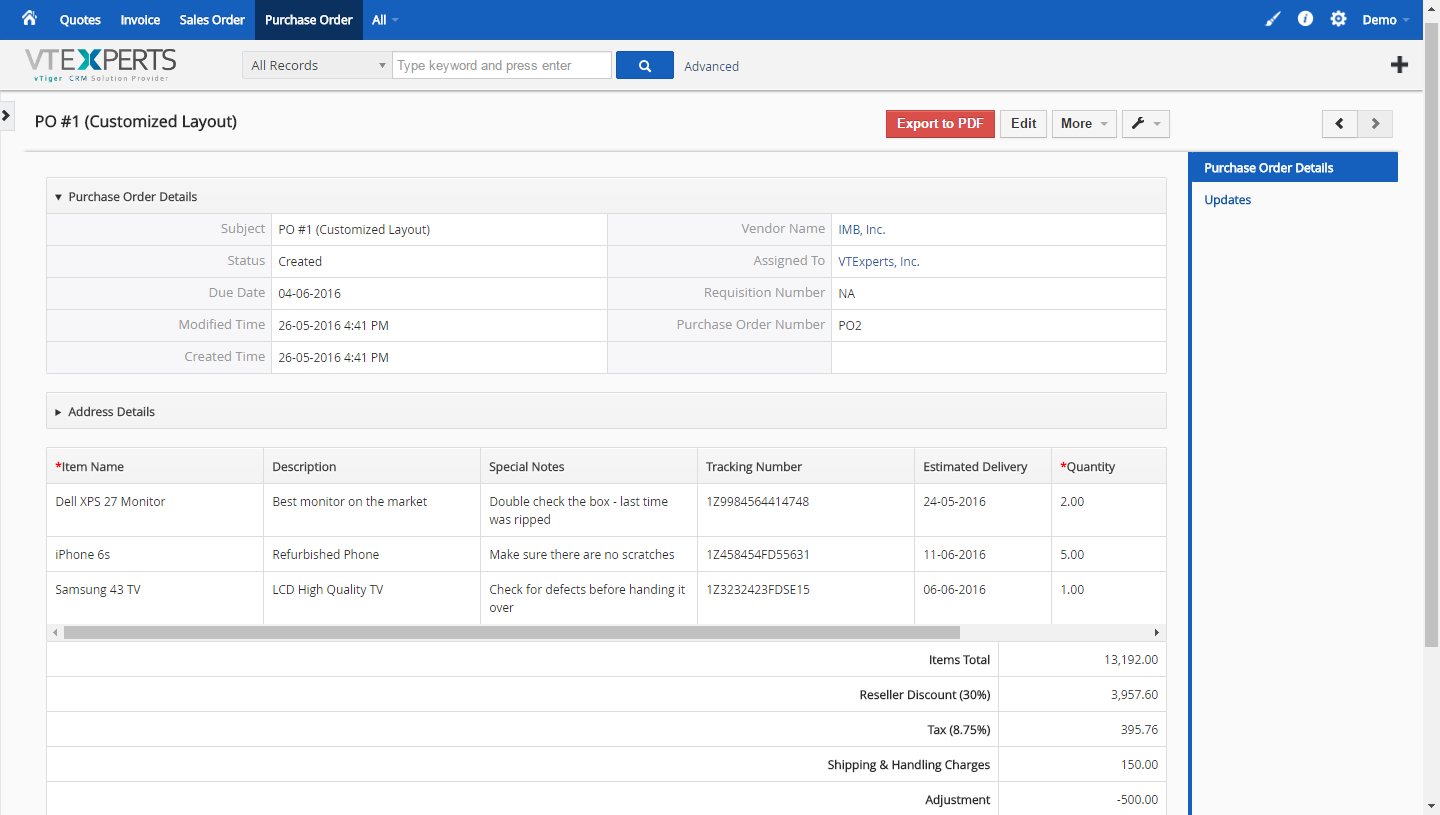Click the Due Date value 04-06-2016
The width and height of the screenshot is (1440, 815).
pyautogui.click(x=310, y=294)
